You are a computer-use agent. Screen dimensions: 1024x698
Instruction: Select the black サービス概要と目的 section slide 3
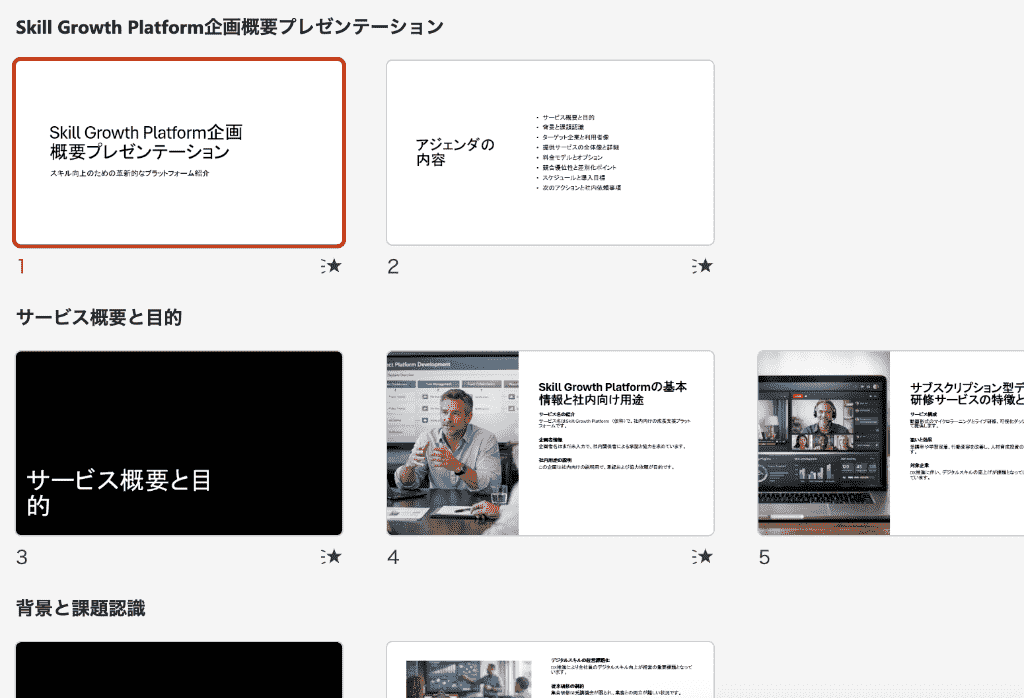(x=179, y=443)
